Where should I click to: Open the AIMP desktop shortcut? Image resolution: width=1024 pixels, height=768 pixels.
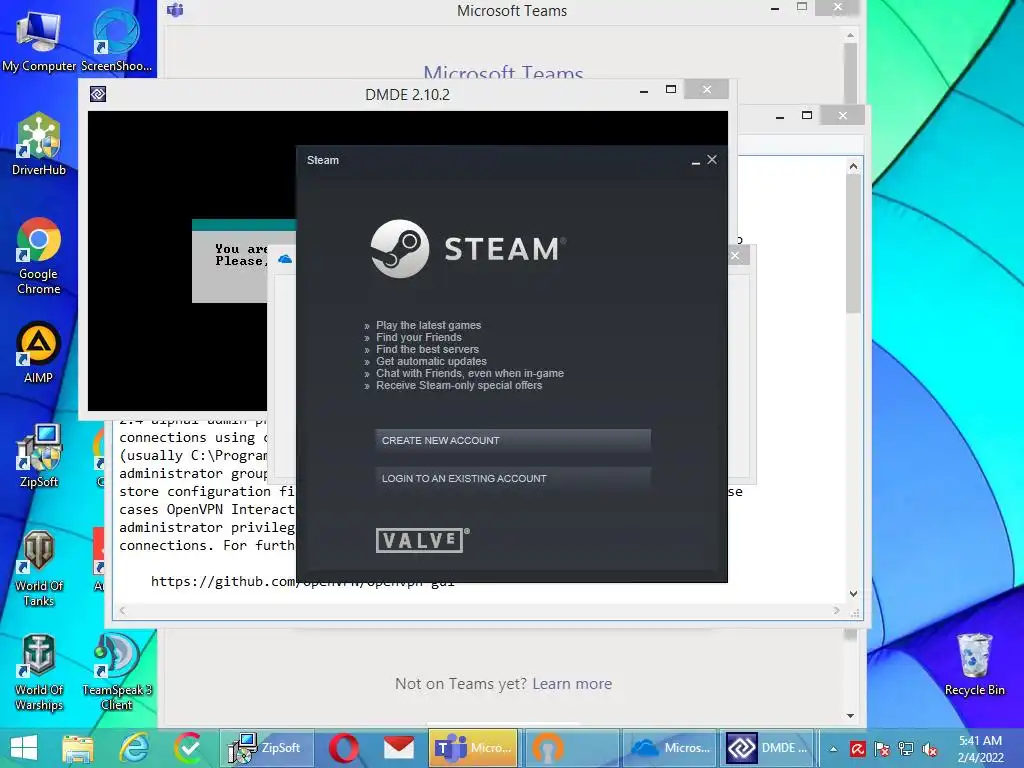pos(39,353)
